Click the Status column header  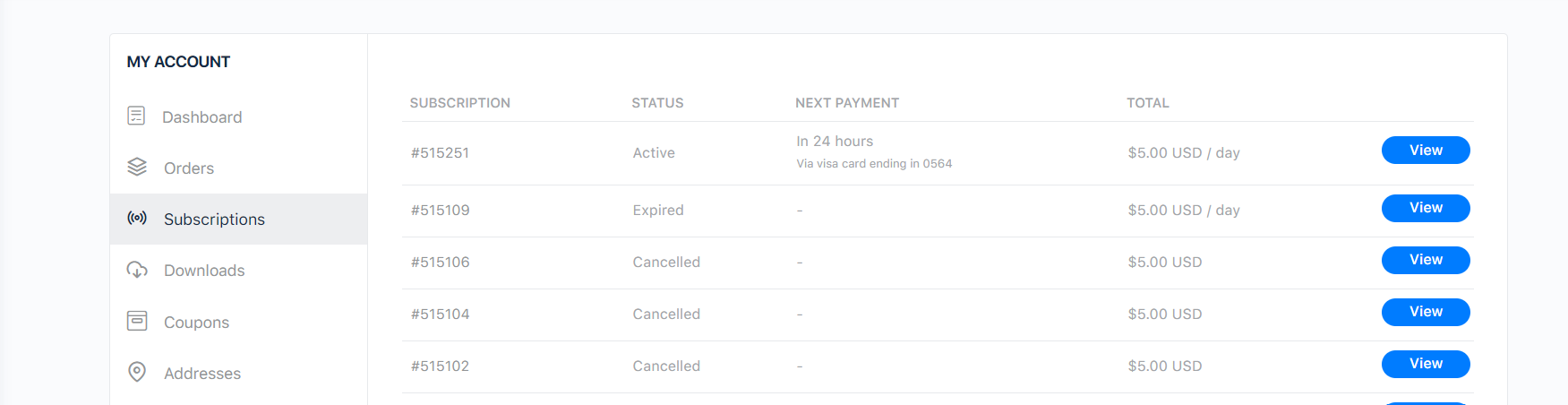657,103
